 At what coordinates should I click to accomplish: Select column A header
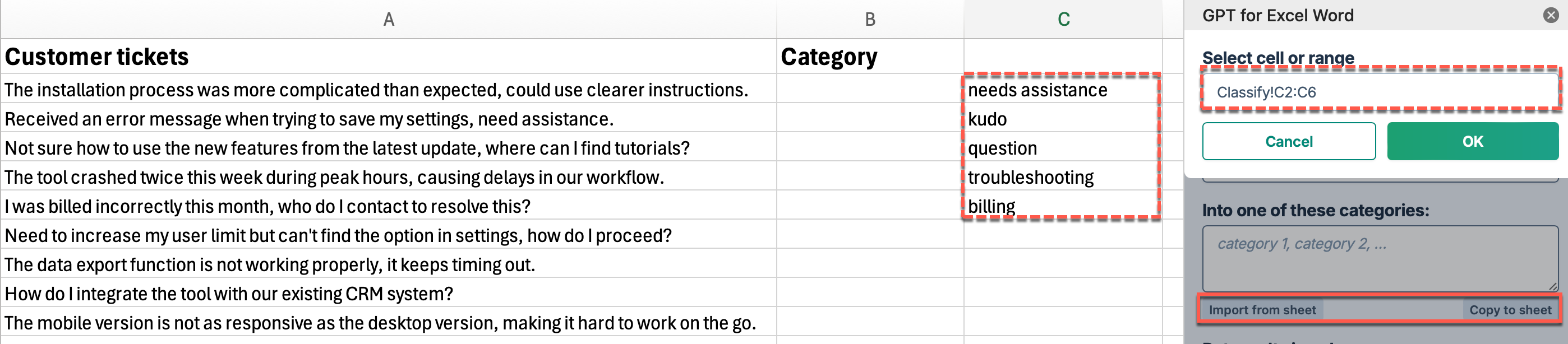(x=388, y=20)
